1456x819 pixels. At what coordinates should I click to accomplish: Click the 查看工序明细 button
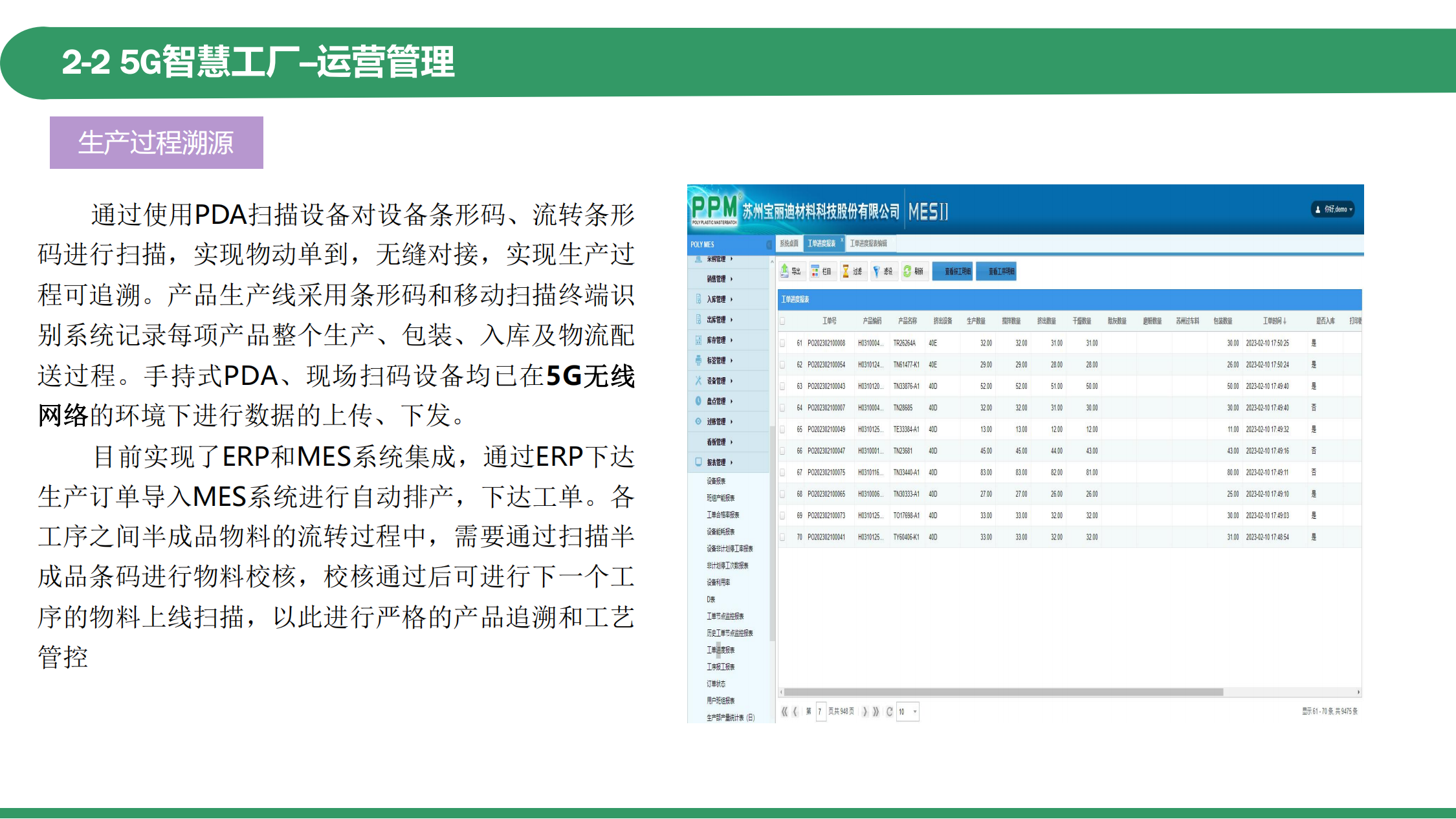pyautogui.click(x=996, y=271)
